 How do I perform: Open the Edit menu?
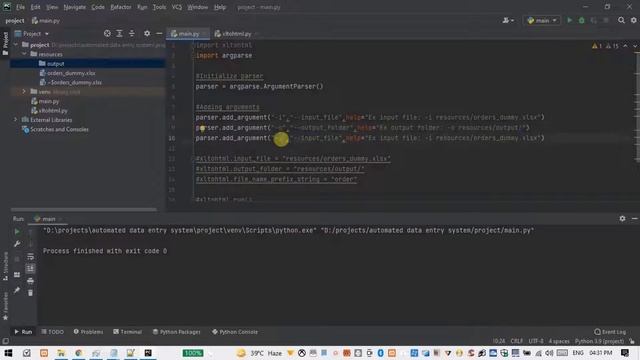[36, 7]
